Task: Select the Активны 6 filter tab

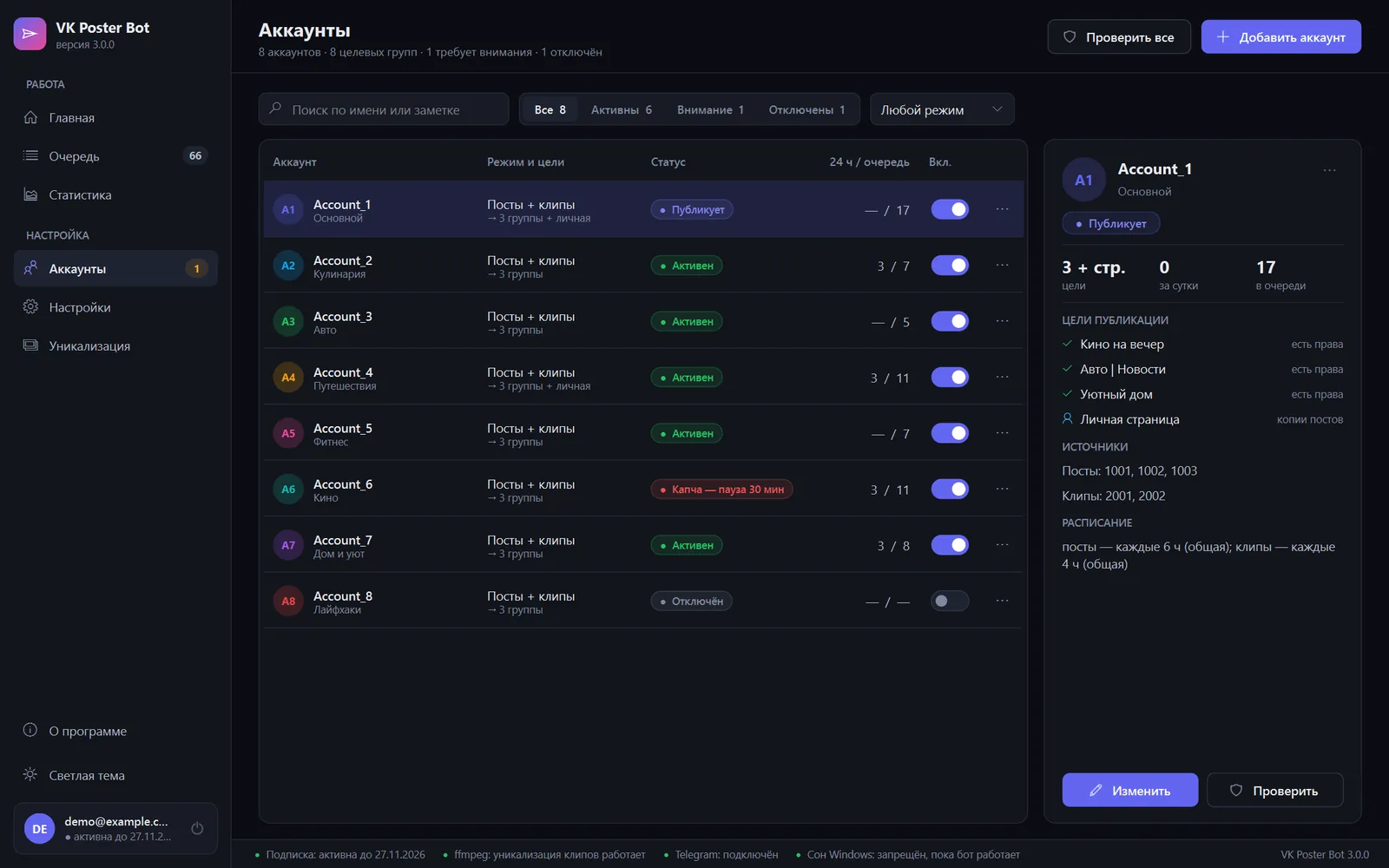Action: tap(622, 109)
